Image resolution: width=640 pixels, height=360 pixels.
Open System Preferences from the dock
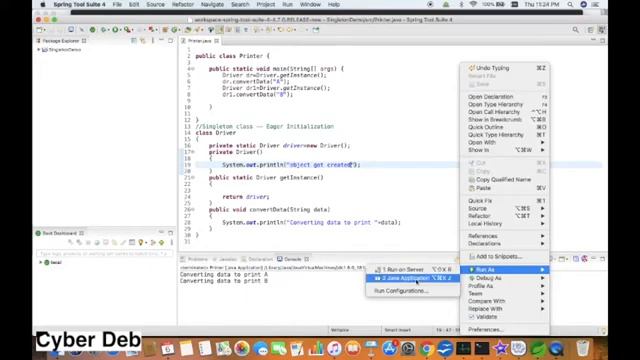(408, 349)
